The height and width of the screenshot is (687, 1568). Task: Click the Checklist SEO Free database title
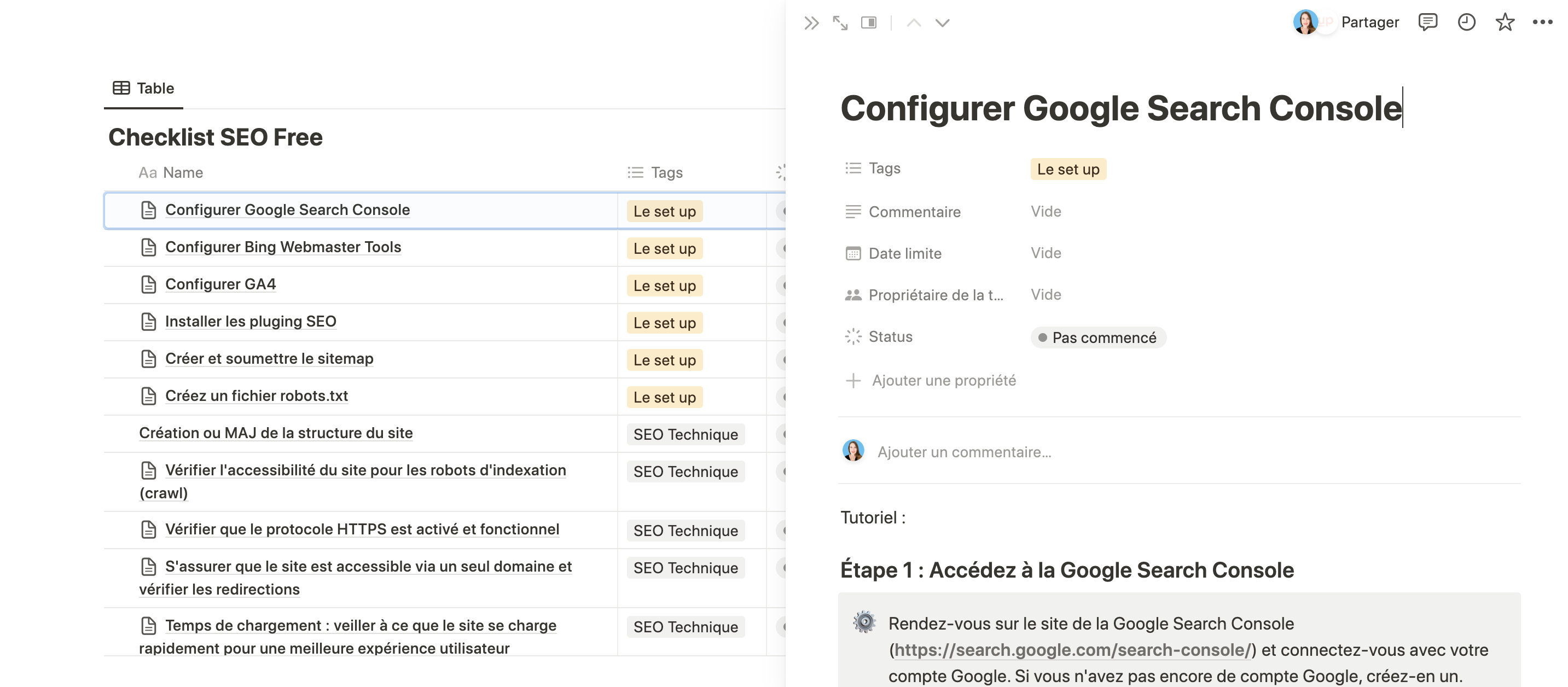tap(216, 137)
